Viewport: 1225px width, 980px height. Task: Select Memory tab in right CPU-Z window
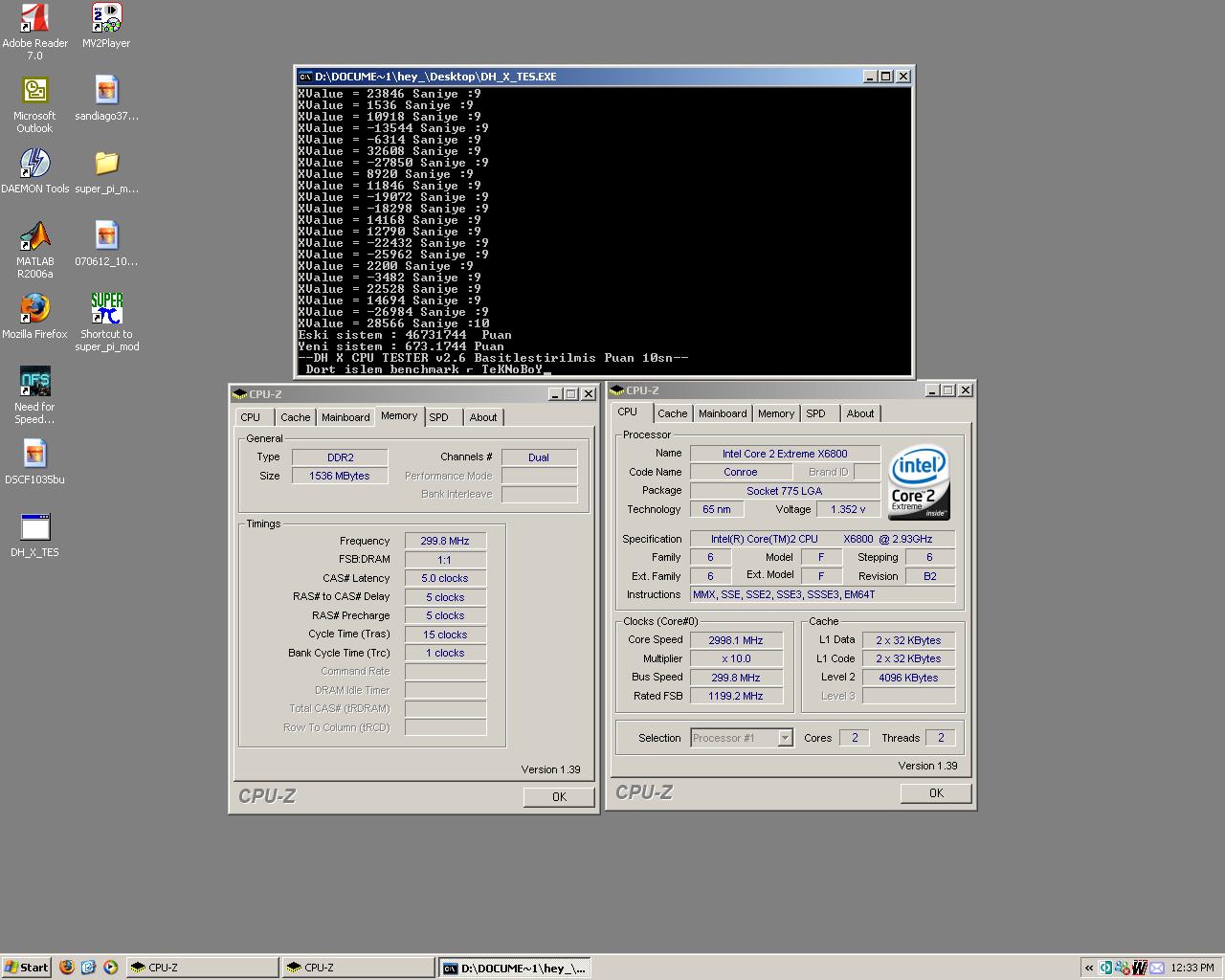click(x=776, y=413)
